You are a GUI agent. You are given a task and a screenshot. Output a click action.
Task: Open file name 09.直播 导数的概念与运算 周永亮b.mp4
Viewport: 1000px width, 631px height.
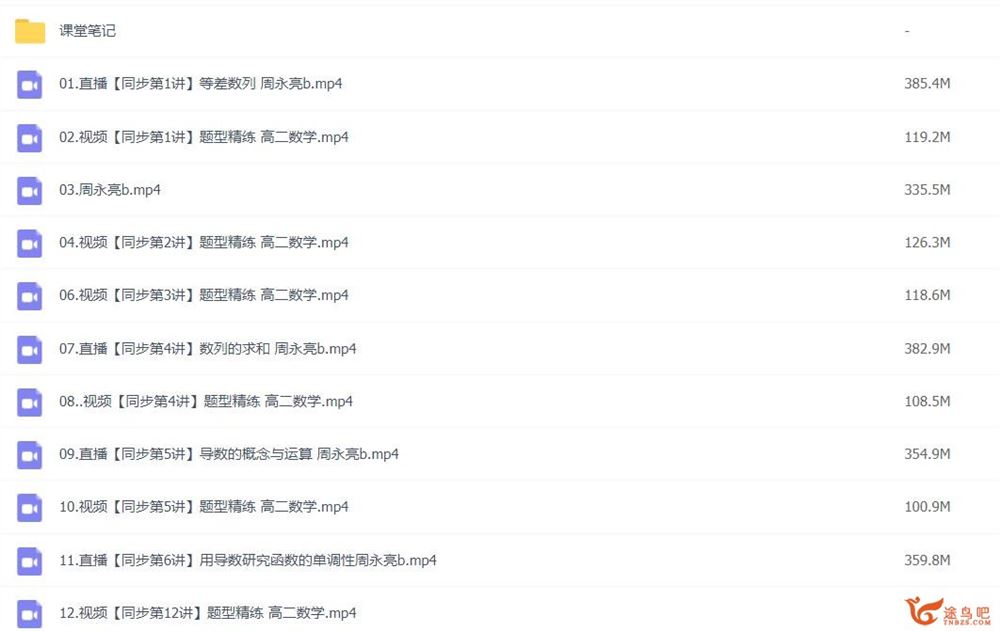coord(229,454)
